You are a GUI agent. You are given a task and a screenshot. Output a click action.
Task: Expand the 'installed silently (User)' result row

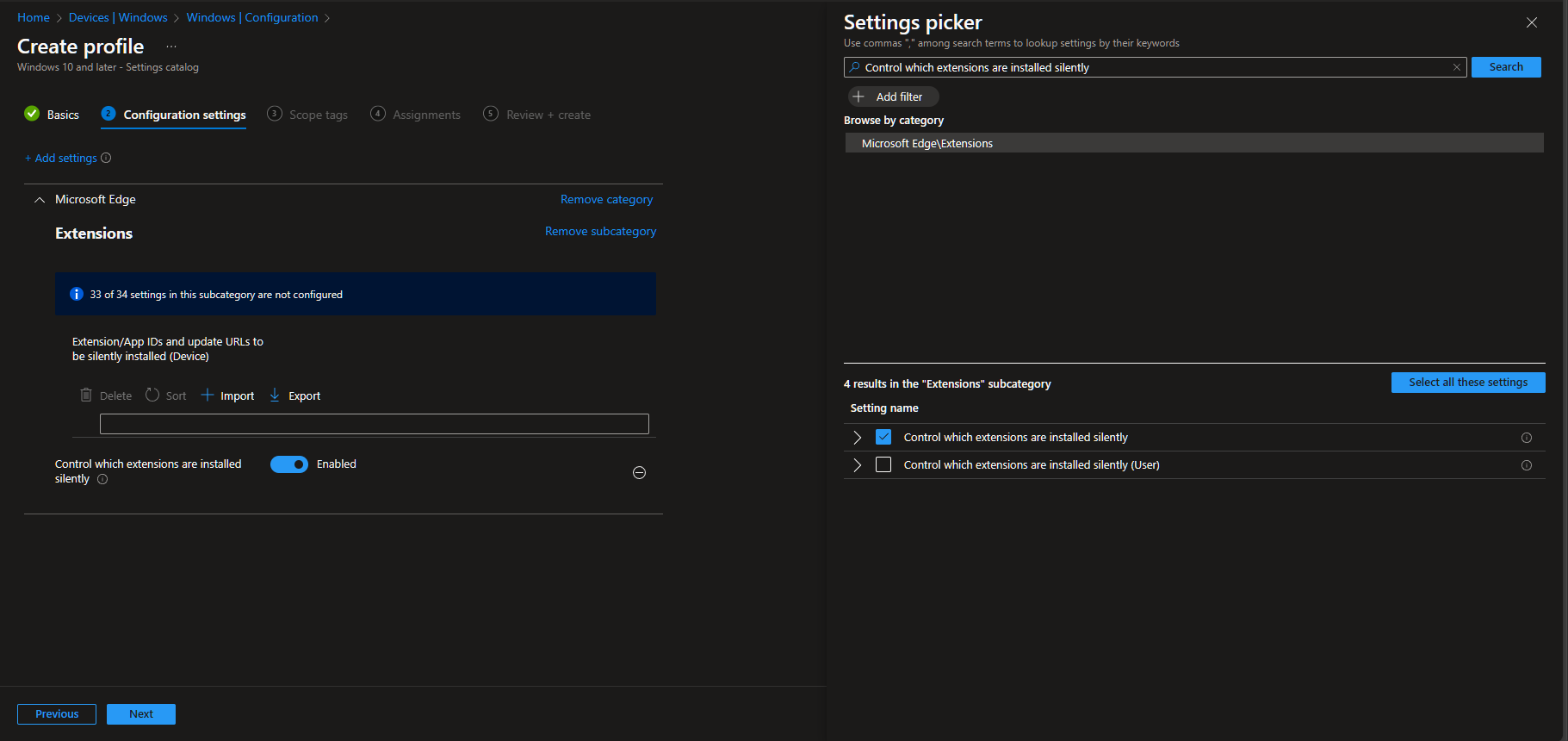(857, 465)
